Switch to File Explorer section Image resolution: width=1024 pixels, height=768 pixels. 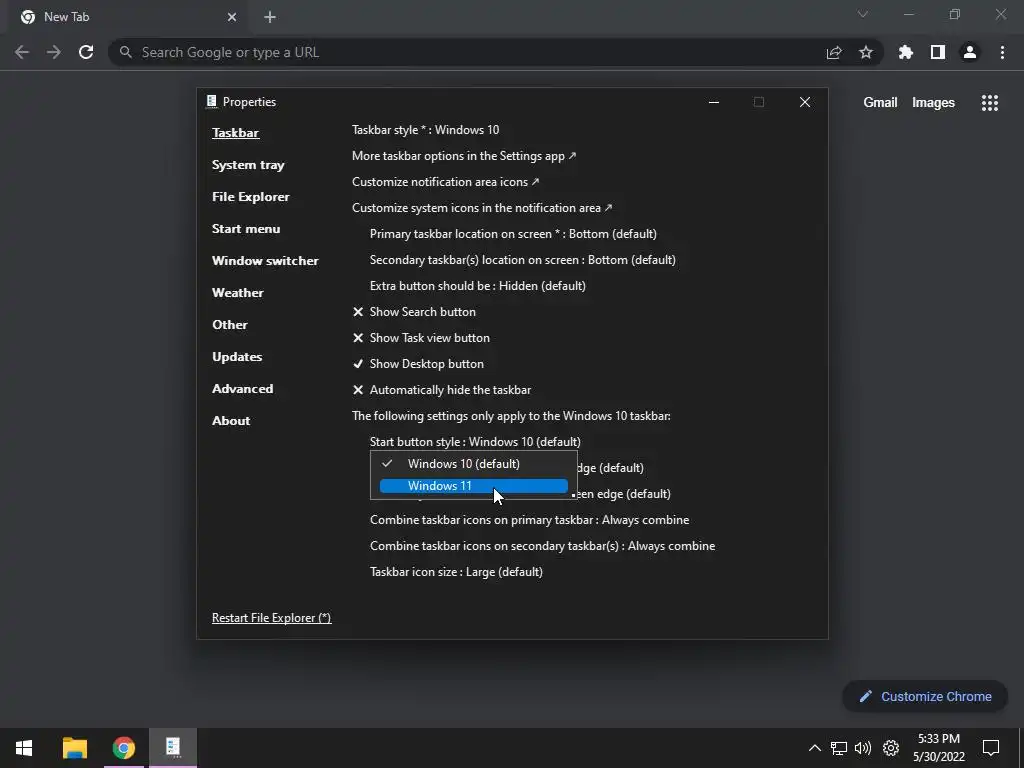point(251,197)
